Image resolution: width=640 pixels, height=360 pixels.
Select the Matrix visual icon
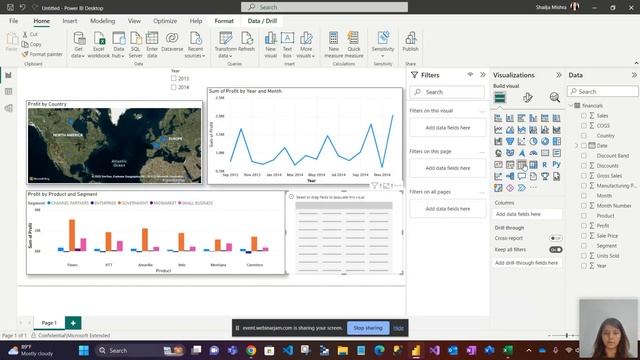tap(533, 165)
